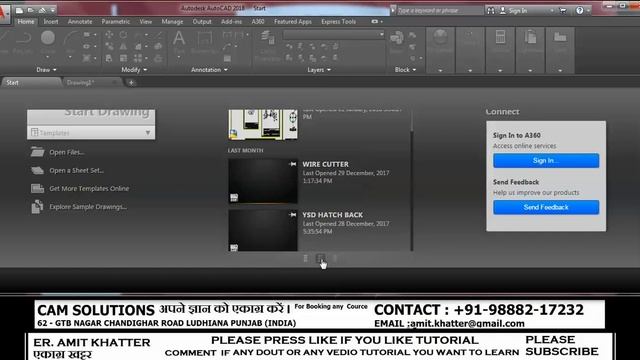Screen dimensions: 640x360
Task: Switch to the Drawing1 file tab
Action: pos(92,82)
